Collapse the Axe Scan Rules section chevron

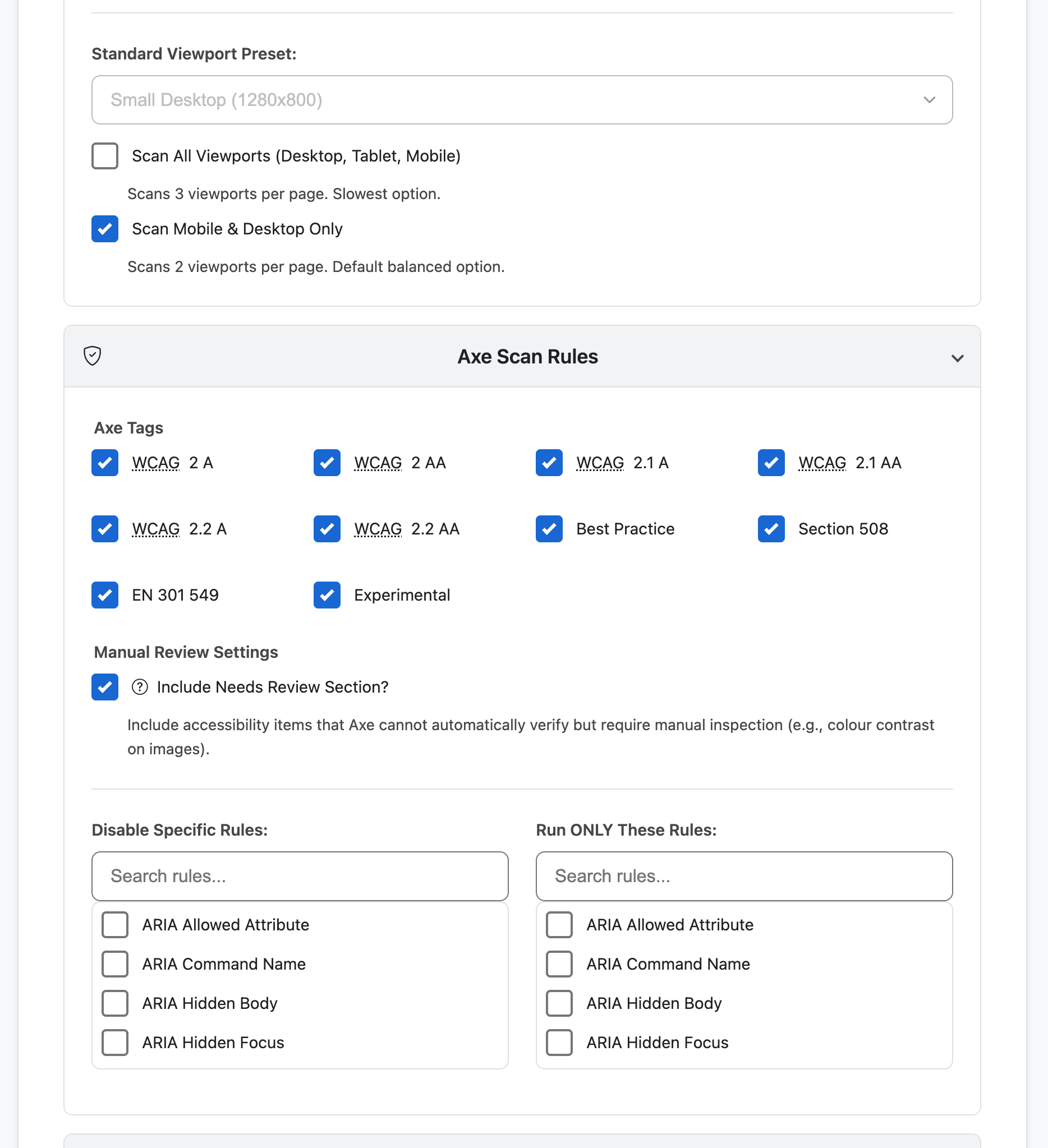958,358
